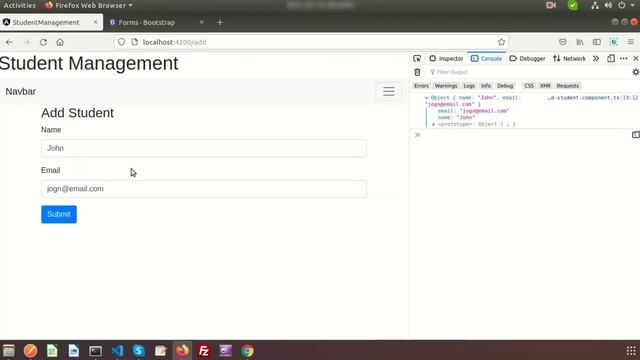
Task: Open the Pocket save icon
Action: click(562, 42)
